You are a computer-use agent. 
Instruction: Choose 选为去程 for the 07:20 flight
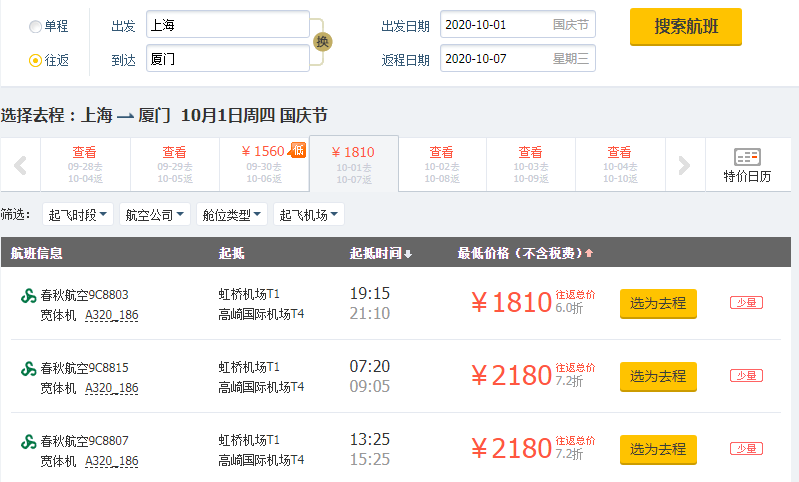658,376
